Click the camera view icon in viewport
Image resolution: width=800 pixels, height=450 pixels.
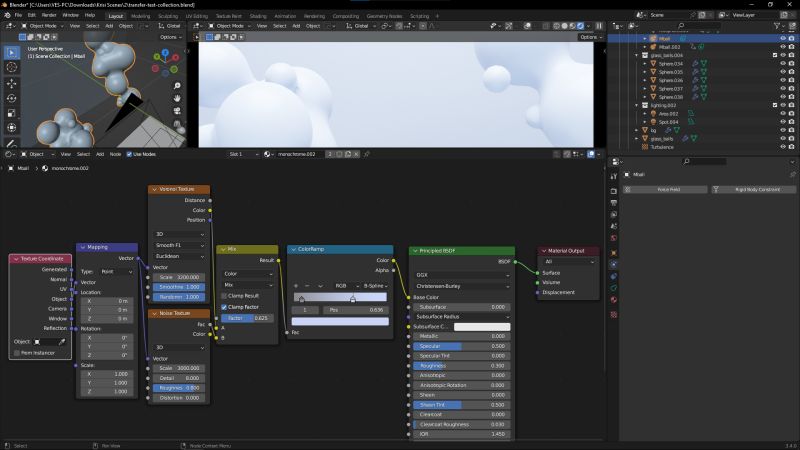tap(177, 111)
